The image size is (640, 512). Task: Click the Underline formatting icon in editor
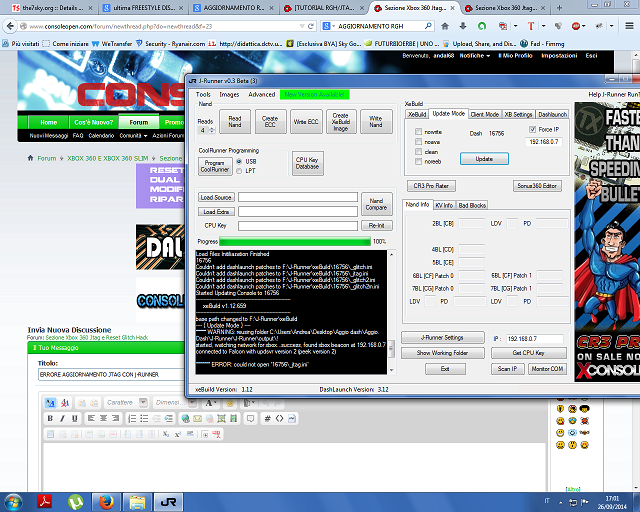75,419
